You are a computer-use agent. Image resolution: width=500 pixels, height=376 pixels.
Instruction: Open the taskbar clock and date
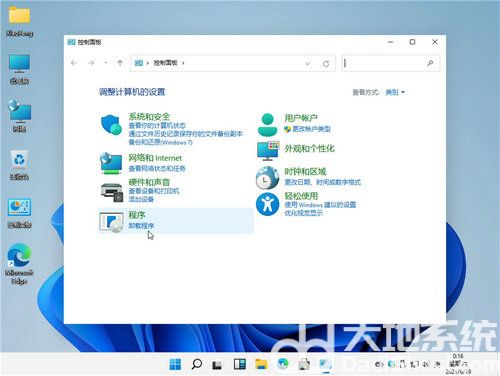click(x=458, y=364)
